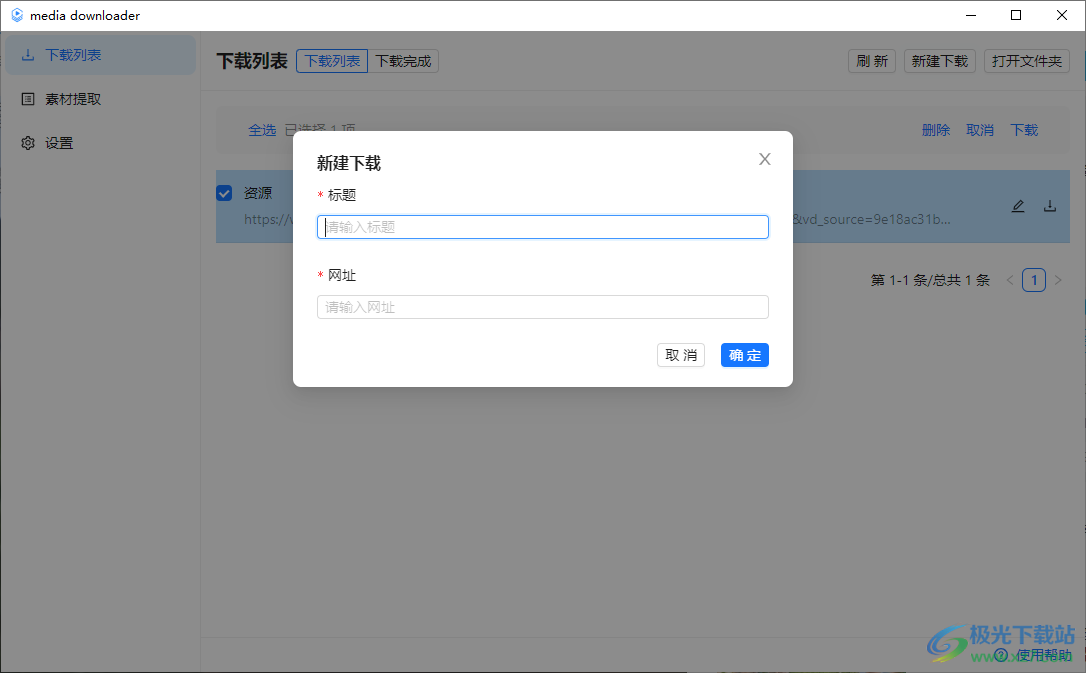Screen dimensions: 1086x673
Task: Click the 打开文件夹 button
Action: pyautogui.click(x=1027, y=61)
